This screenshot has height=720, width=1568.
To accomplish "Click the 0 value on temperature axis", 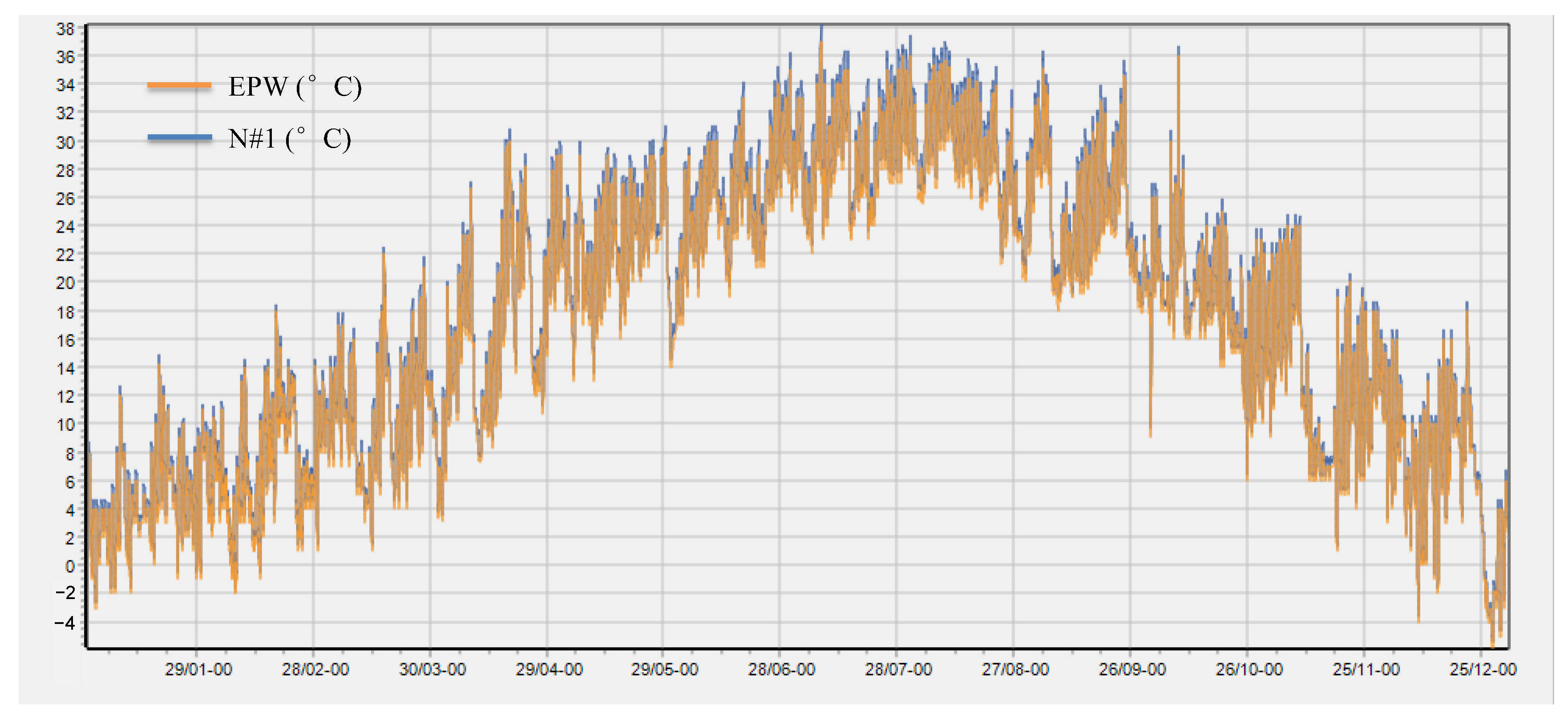I will pyautogui.click(x=70, y=567).
